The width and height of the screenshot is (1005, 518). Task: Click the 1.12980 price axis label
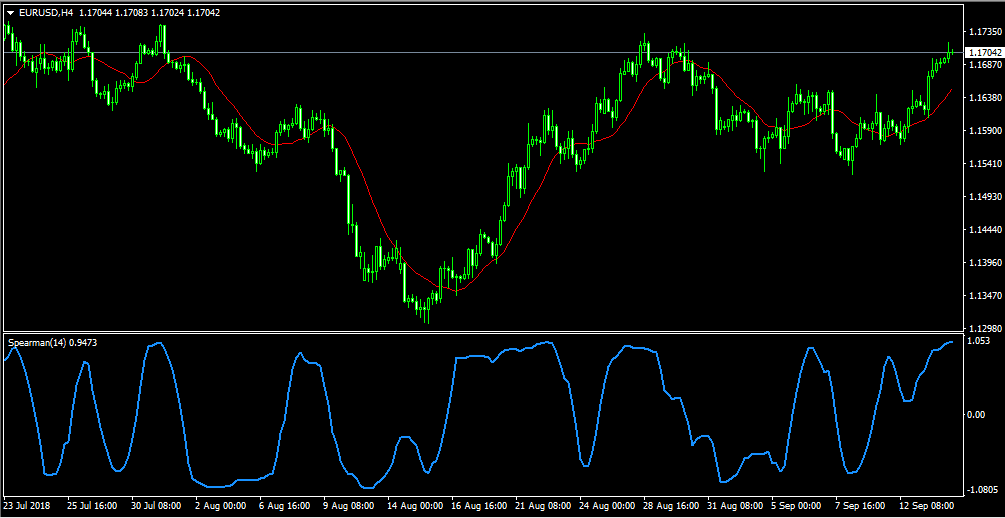(x=984, y=329)
